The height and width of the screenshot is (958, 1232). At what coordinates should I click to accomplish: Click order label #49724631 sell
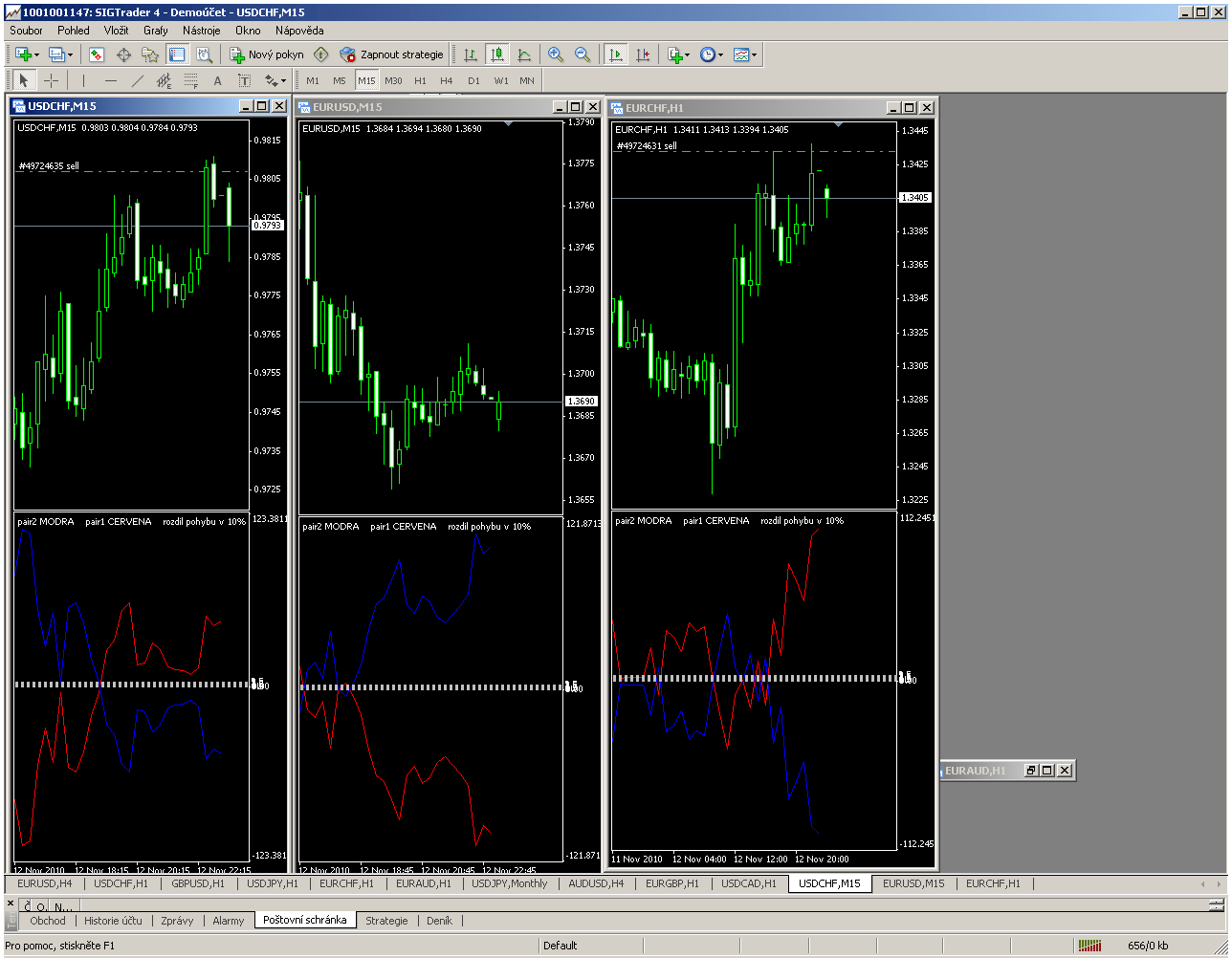tap(647, 146)
